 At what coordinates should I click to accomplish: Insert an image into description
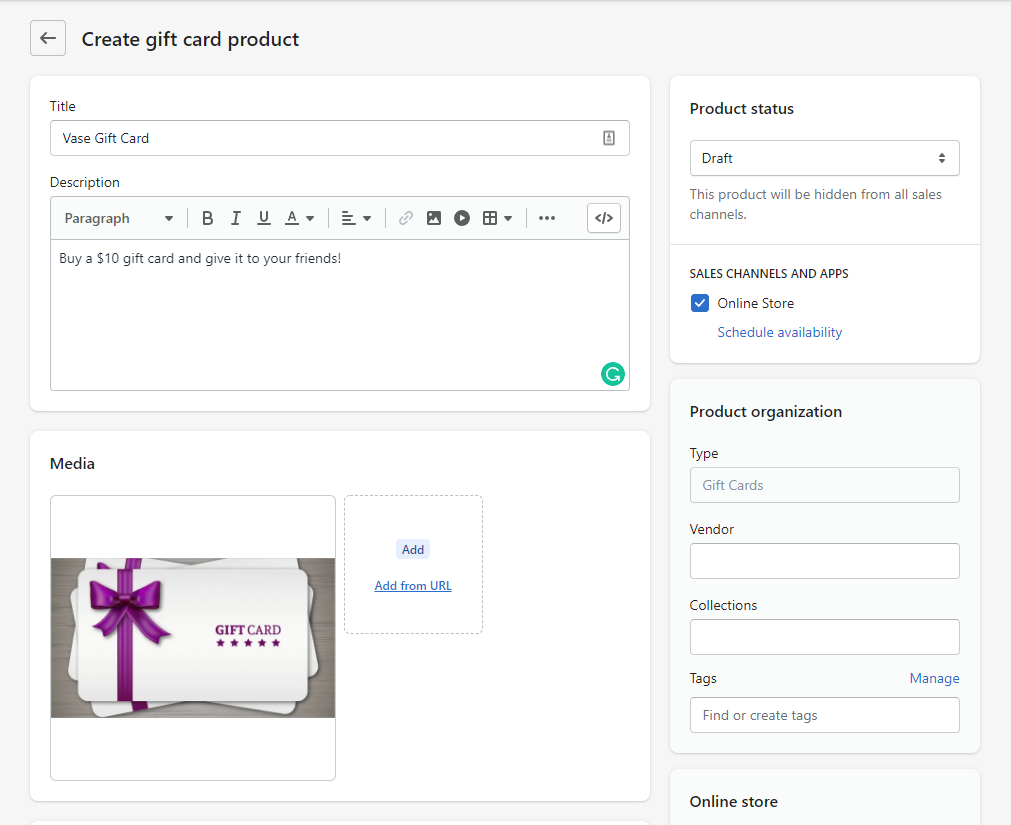coord(434,218)
